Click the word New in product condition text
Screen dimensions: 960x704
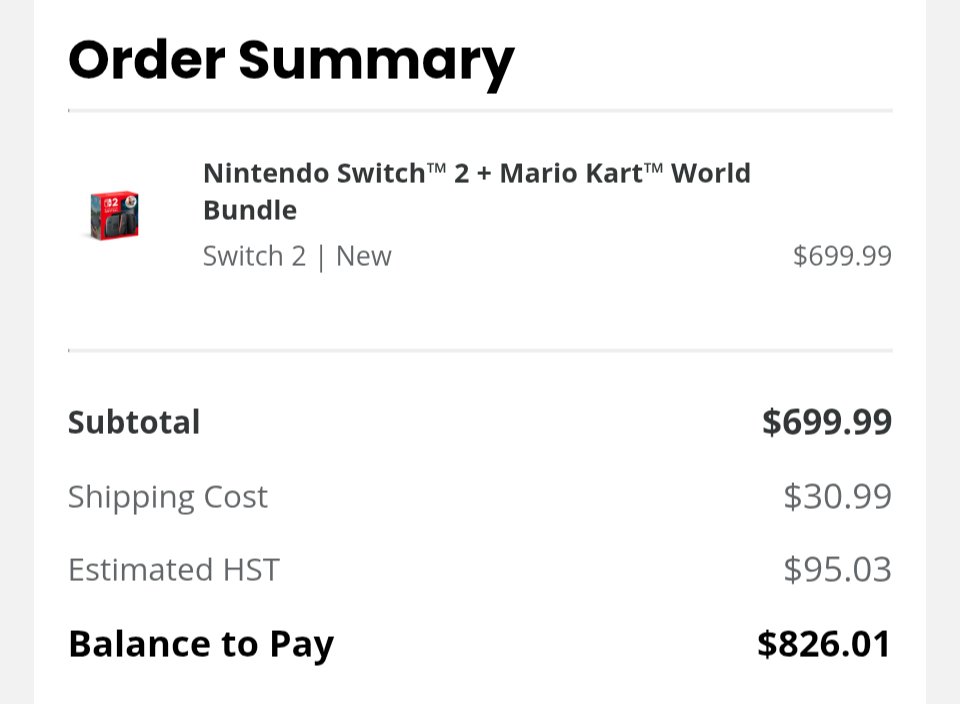[364, 256]
